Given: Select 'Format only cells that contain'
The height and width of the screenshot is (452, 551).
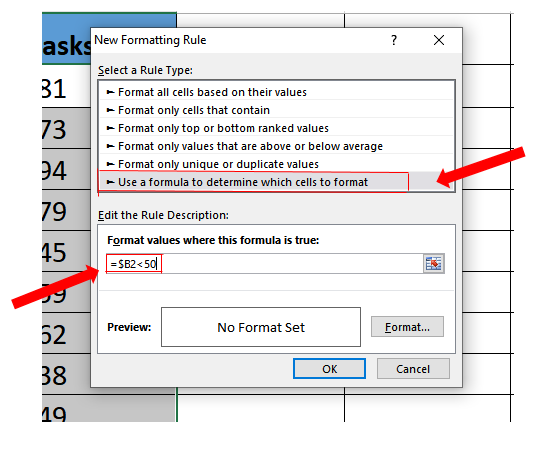Looking at the screenshot, I should [x=277, y=110].
